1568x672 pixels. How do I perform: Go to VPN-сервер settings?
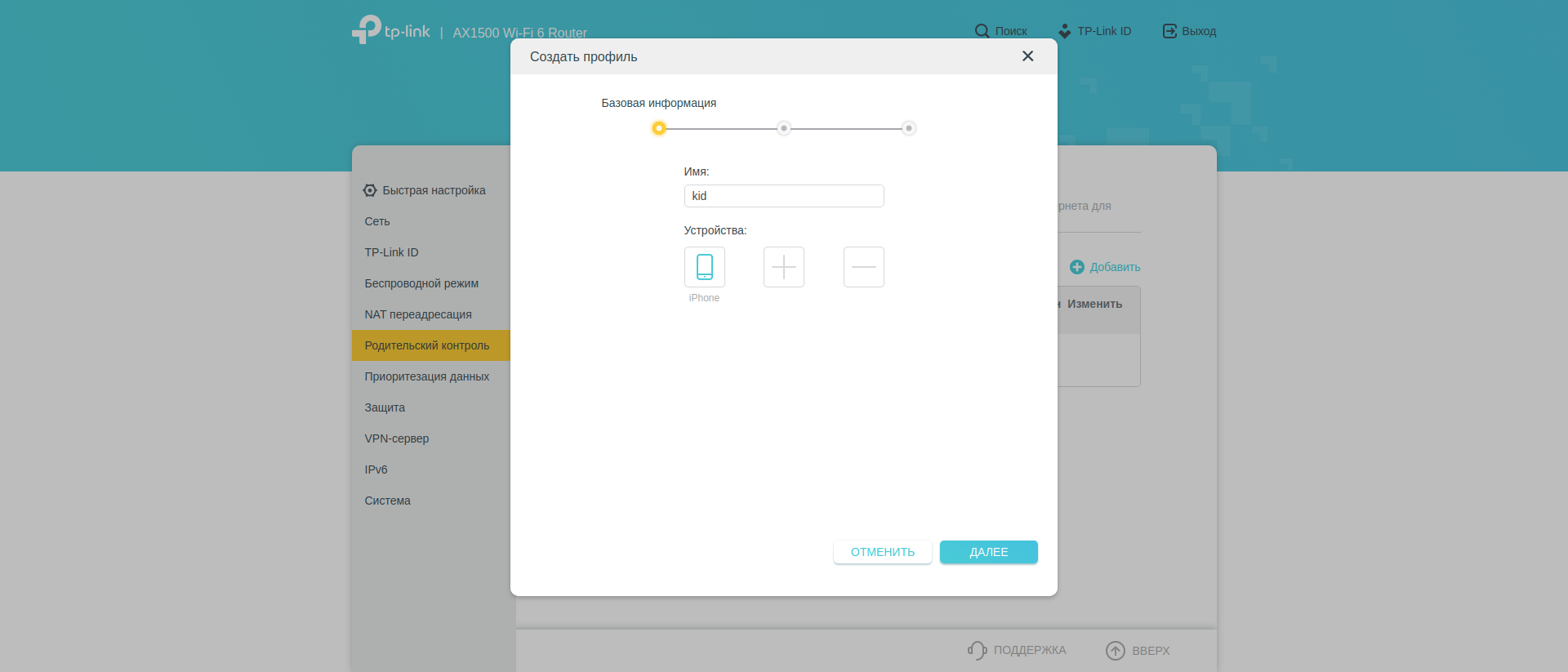click(x=397, y=438)
